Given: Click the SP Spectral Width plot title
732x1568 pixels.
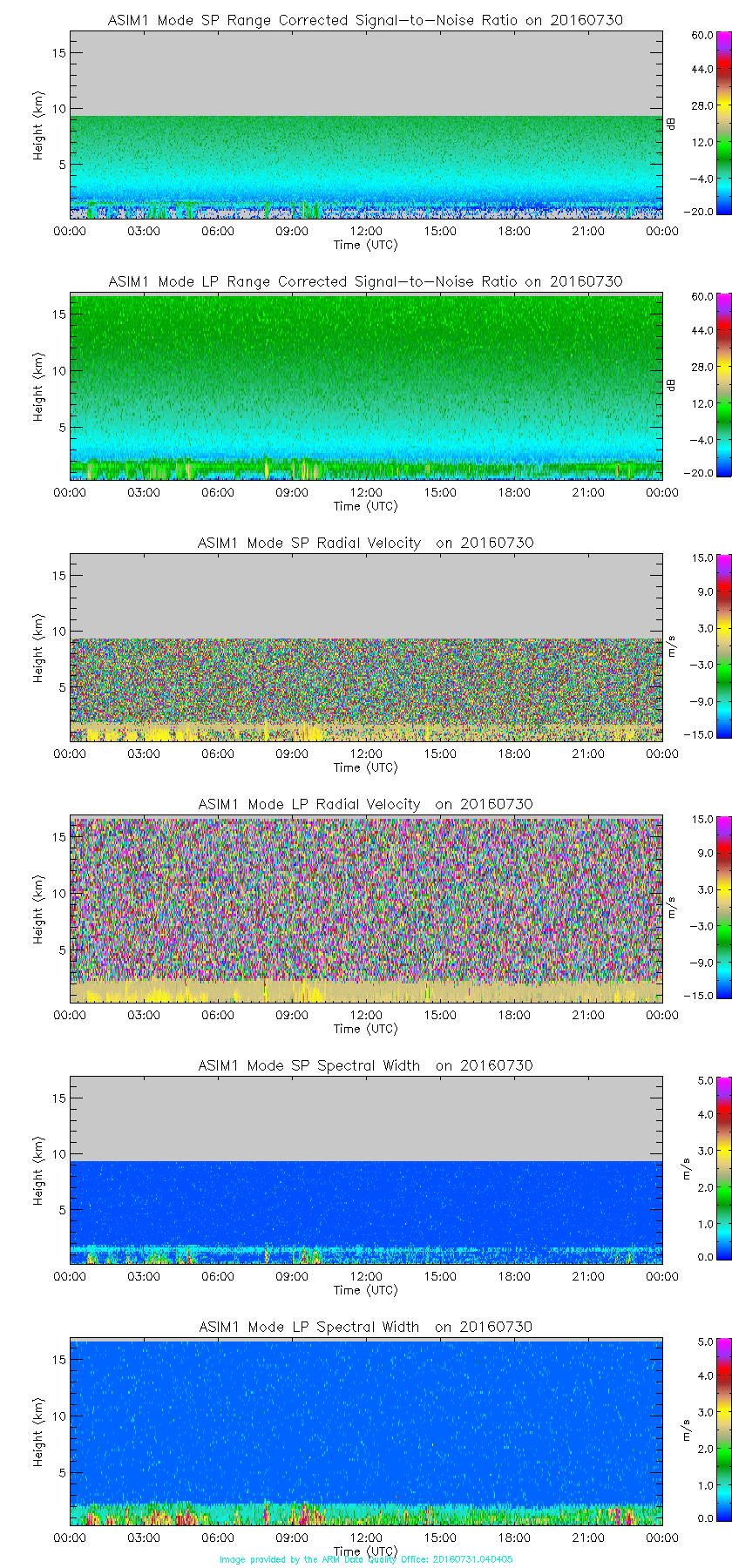Looking at the screenshot, I should (365, 1065).
